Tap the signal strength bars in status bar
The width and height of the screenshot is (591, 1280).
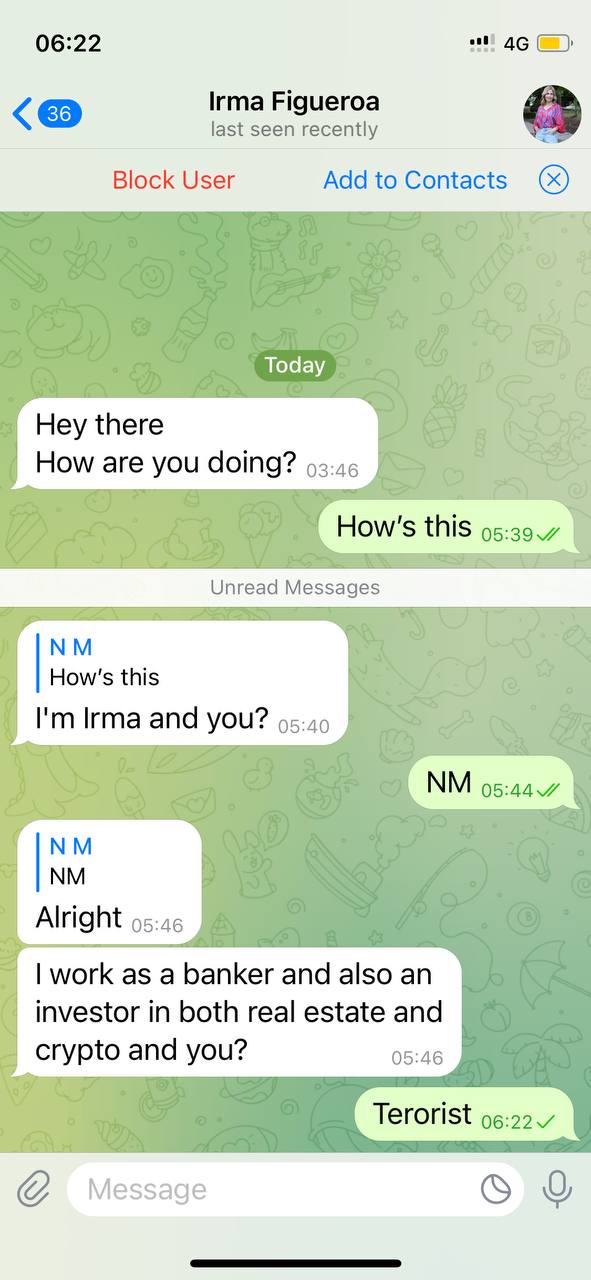pyautogui.click(x=481, y=43)
